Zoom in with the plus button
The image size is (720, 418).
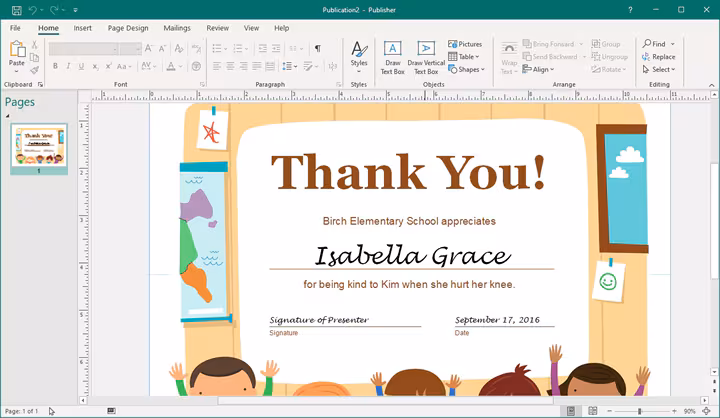[674, 411]
